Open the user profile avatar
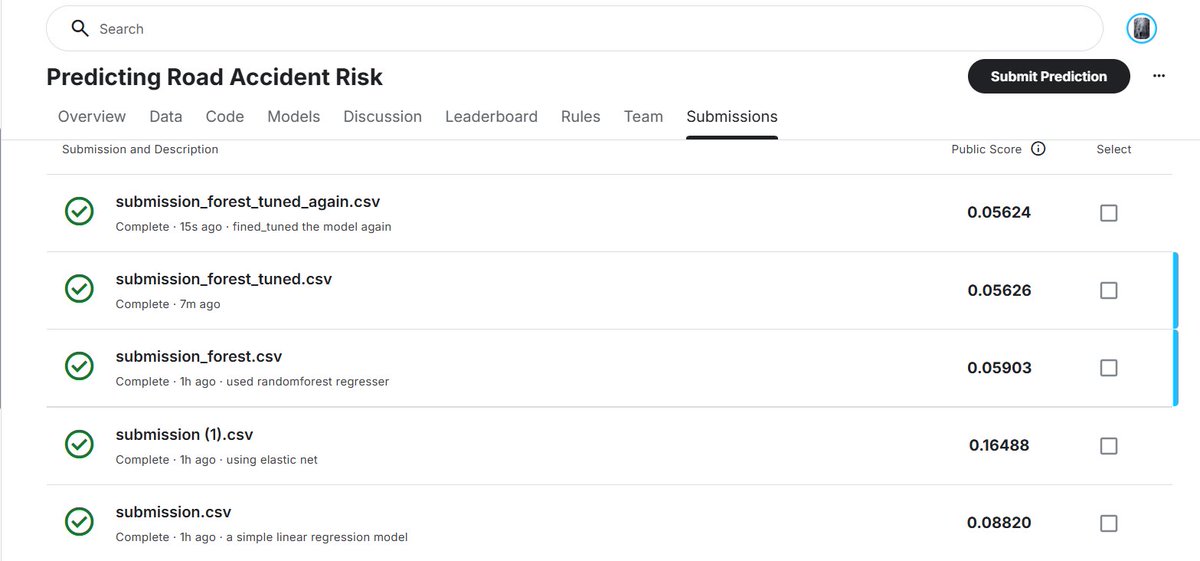 tap(1141, 29)
